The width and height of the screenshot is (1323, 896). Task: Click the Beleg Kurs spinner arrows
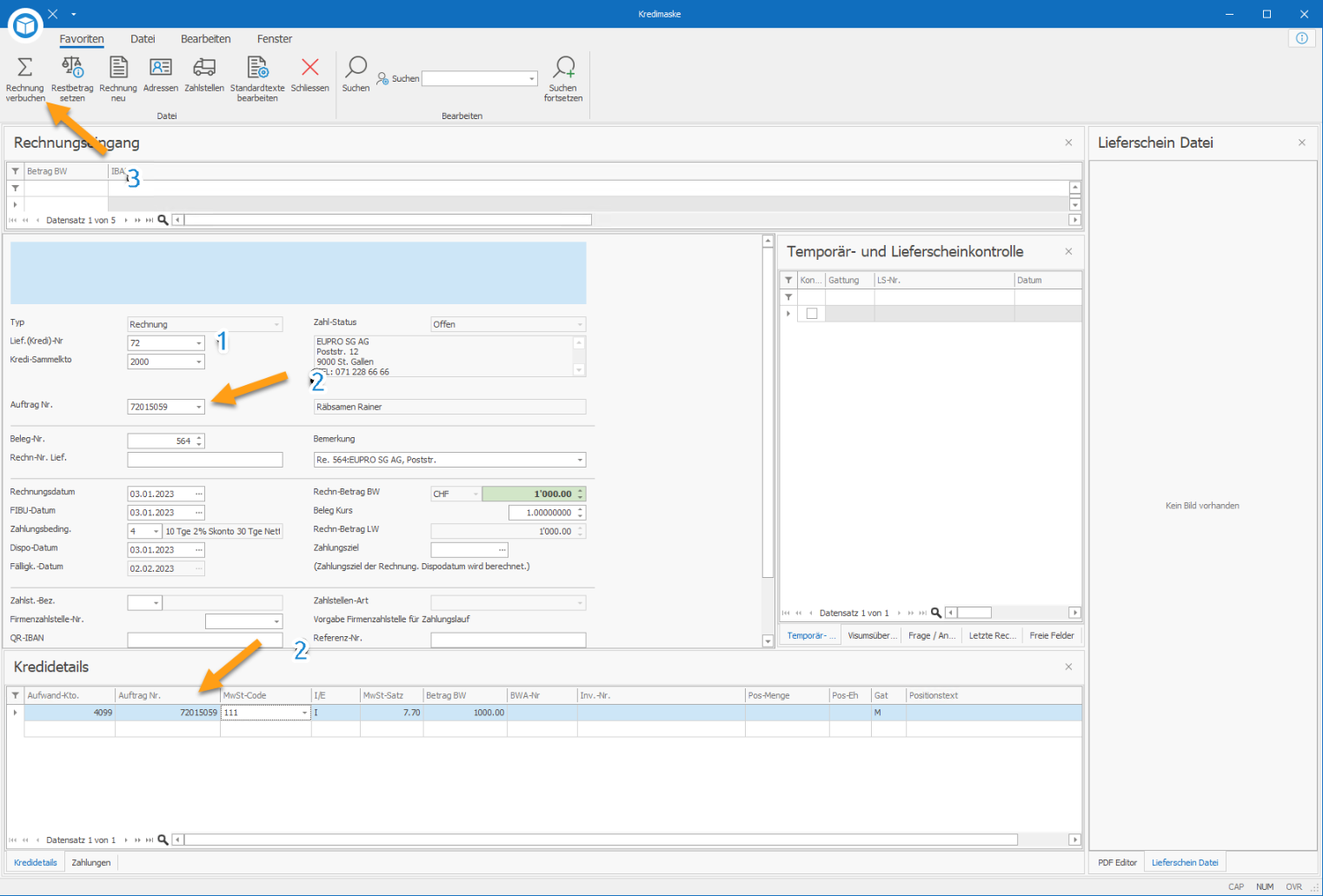(581, 513)
